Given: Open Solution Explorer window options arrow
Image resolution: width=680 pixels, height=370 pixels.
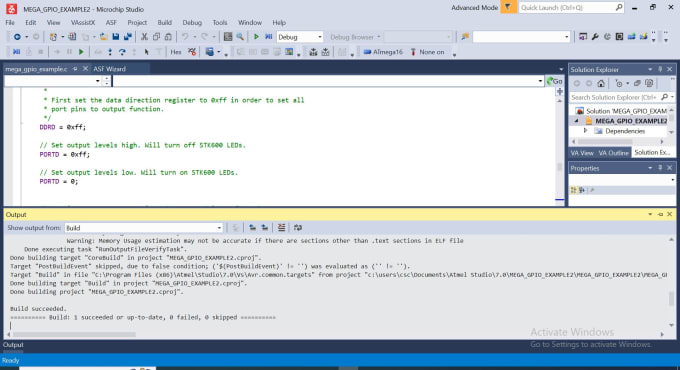Looking at the screenshot, I should (x=650, y=69).
